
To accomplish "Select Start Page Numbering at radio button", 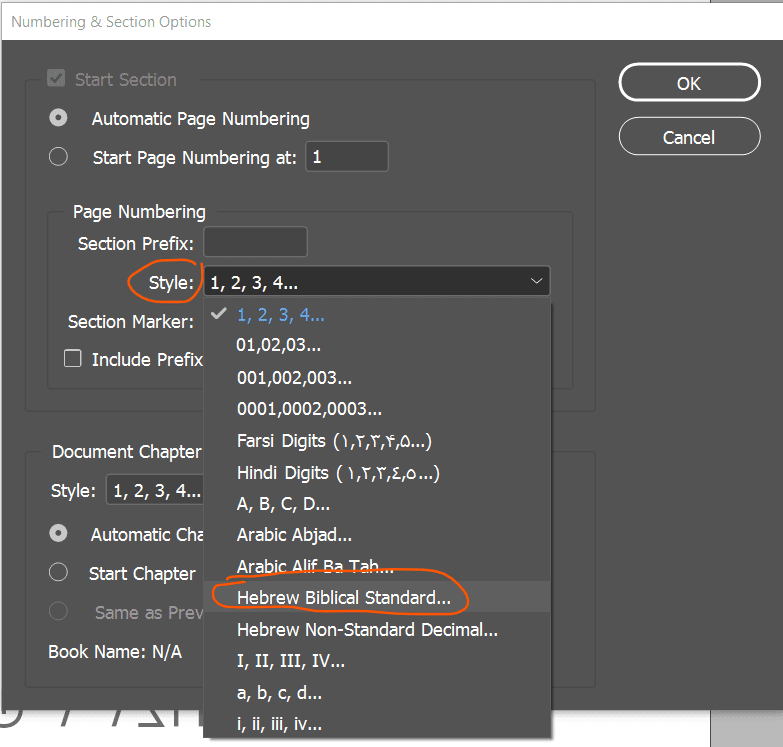I will [x=60, y=157].
